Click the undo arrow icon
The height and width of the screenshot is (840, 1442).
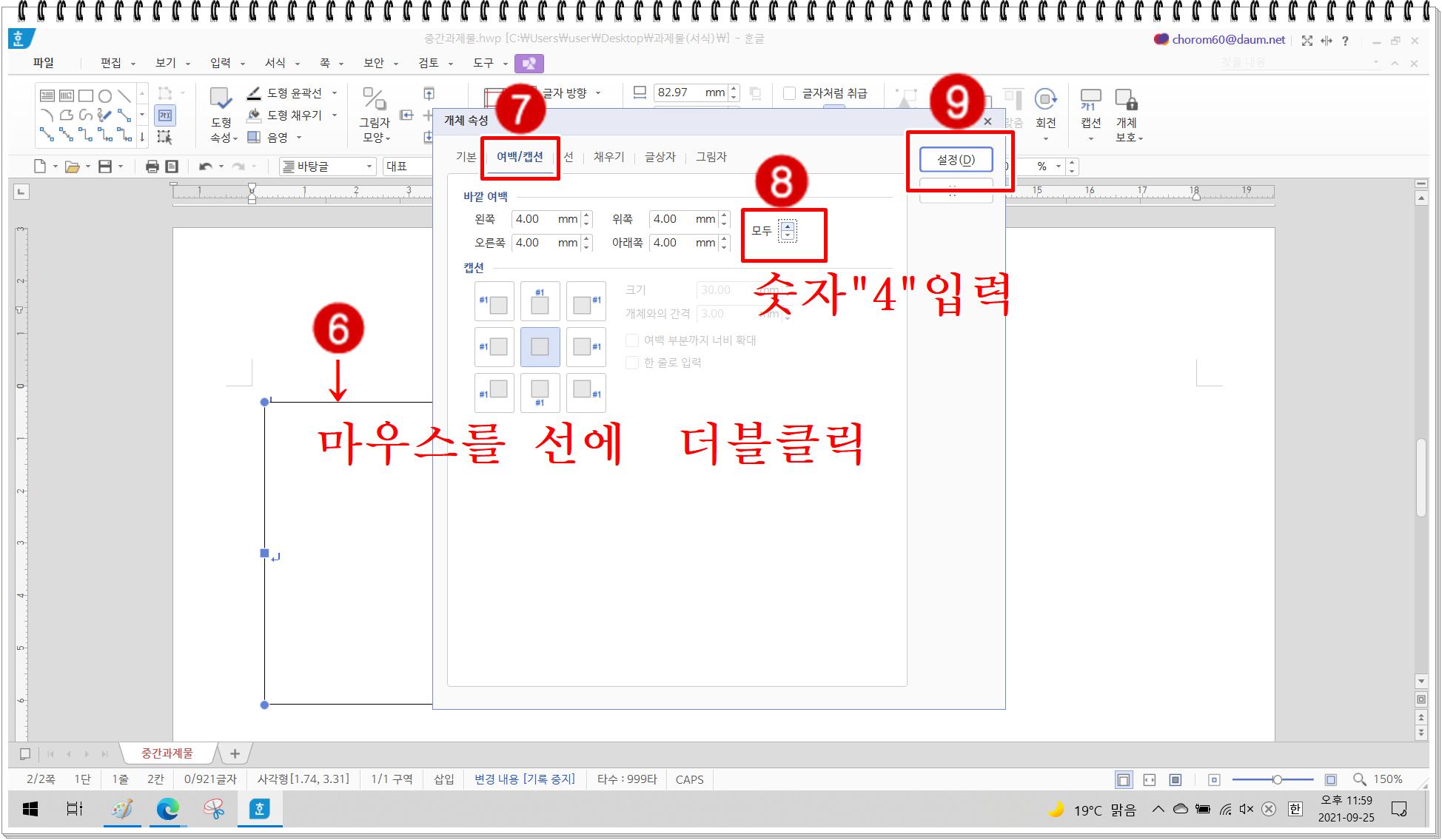click(206, 167)
